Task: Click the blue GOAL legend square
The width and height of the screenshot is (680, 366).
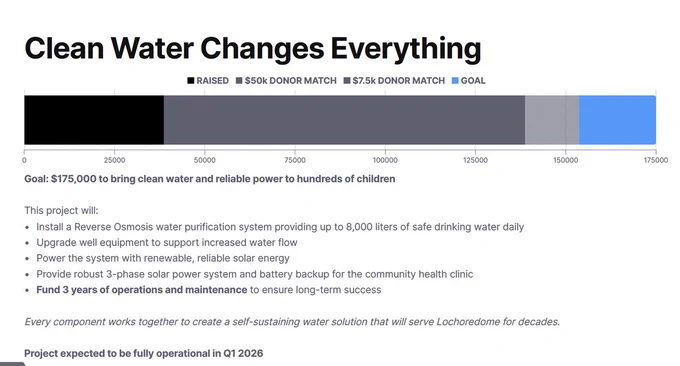Action: (455, 81)
